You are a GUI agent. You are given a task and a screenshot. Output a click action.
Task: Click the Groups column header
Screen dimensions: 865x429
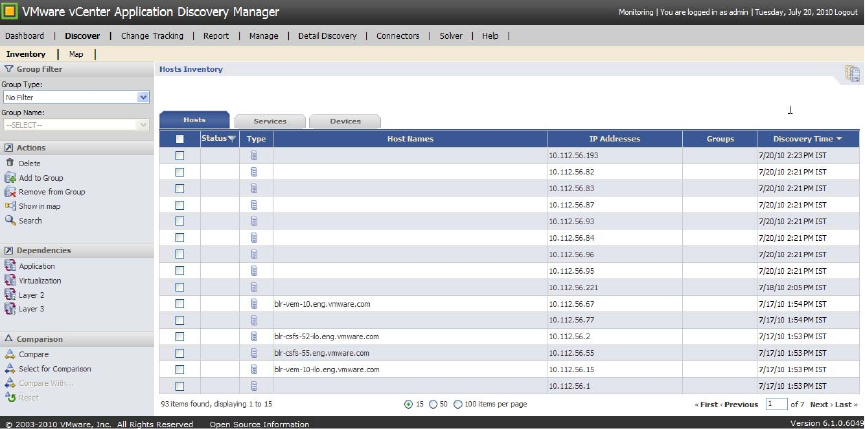pyautogui.click(x=720, y=139)
